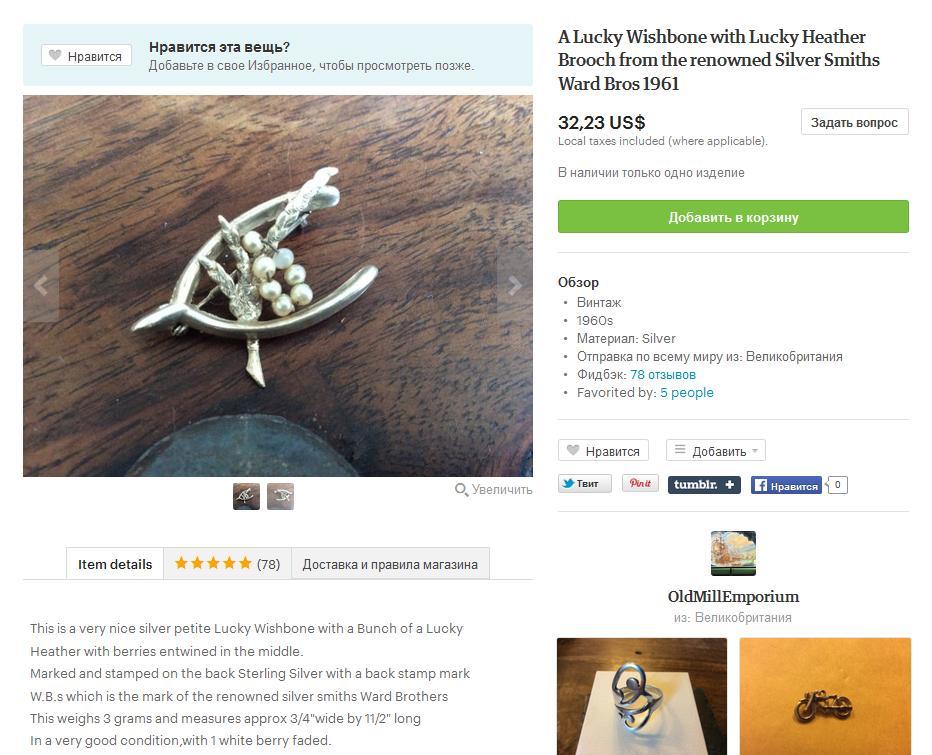Image resolution: width=932 pixels, height=755 pixels.
Task: Select the first brooch photo thumbnail
Action: [246, 496]
